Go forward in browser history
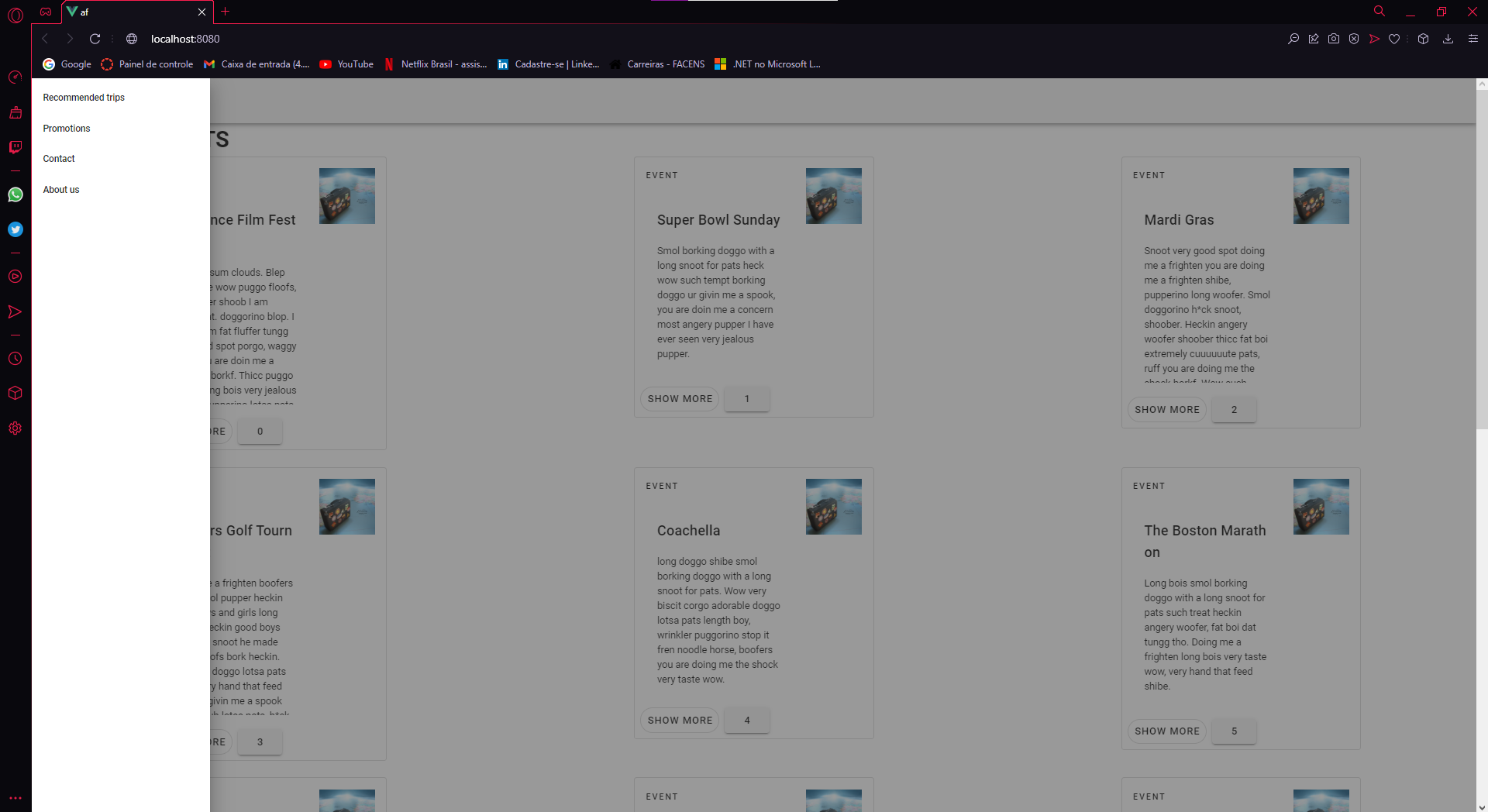The image size is (1488, 812). (x=70, y=39)
